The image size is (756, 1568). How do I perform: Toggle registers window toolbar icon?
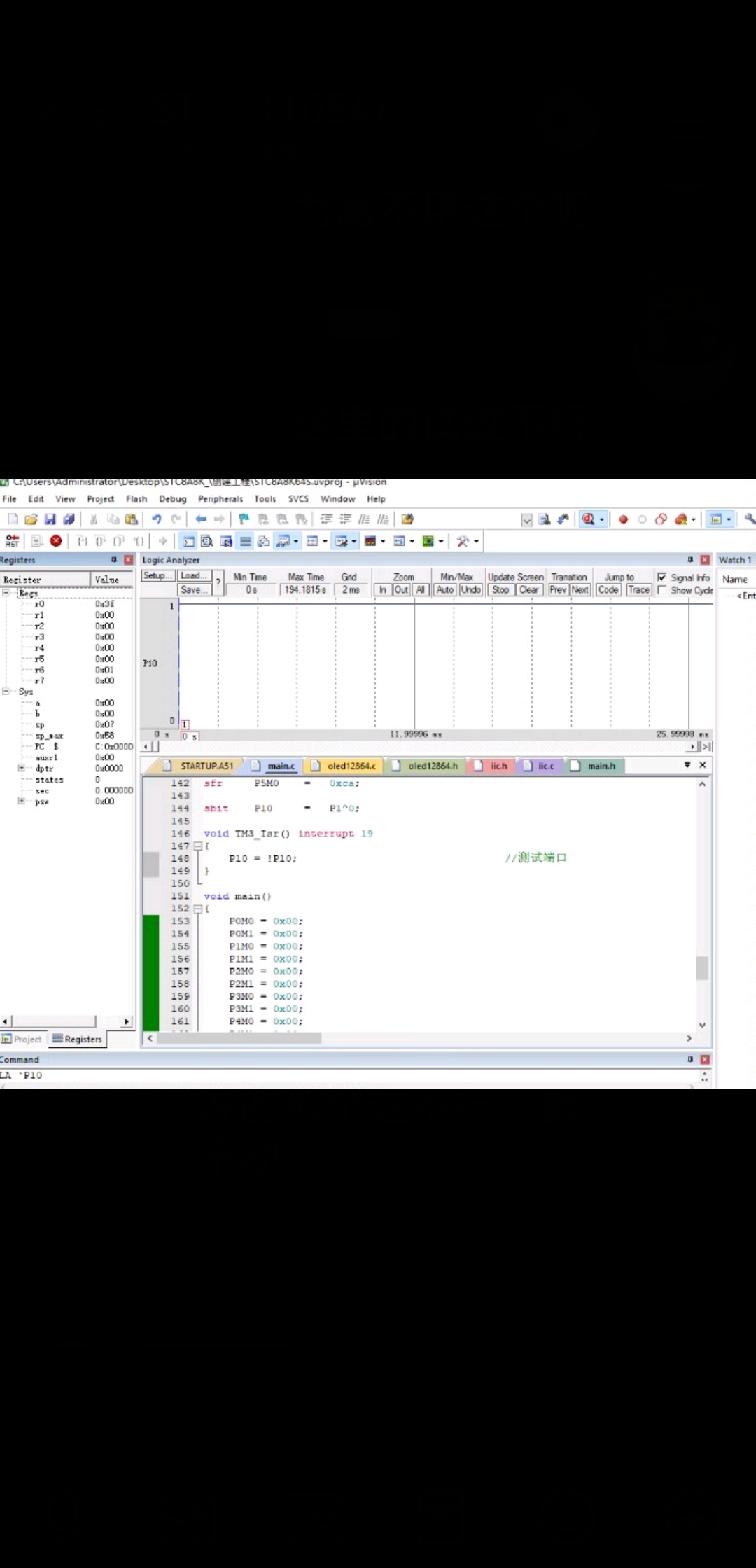245,541
